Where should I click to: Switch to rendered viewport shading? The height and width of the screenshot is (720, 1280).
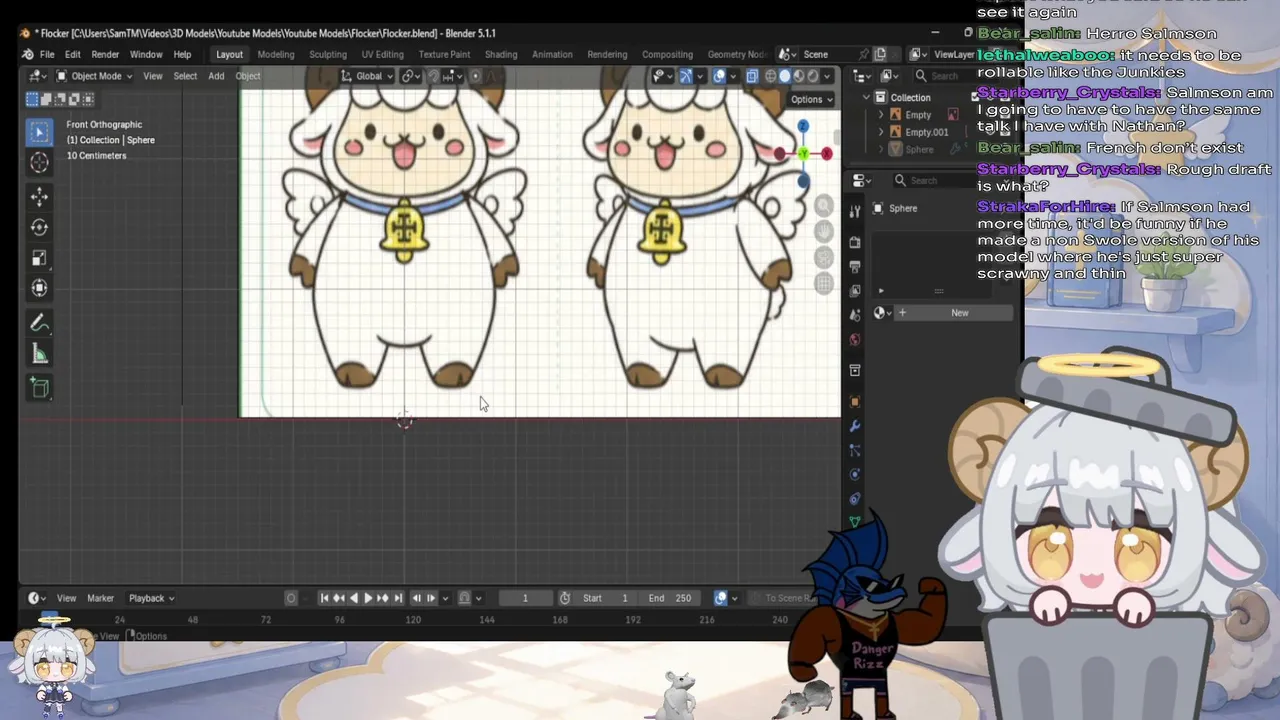coord(813,76)
